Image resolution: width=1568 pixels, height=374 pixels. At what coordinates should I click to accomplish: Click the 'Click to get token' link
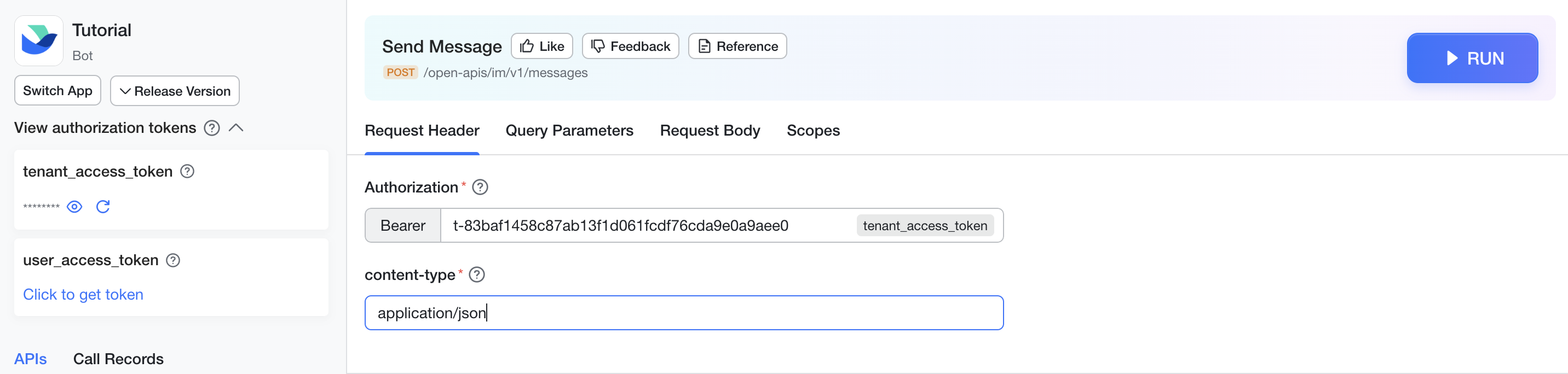tap(83, 294)
